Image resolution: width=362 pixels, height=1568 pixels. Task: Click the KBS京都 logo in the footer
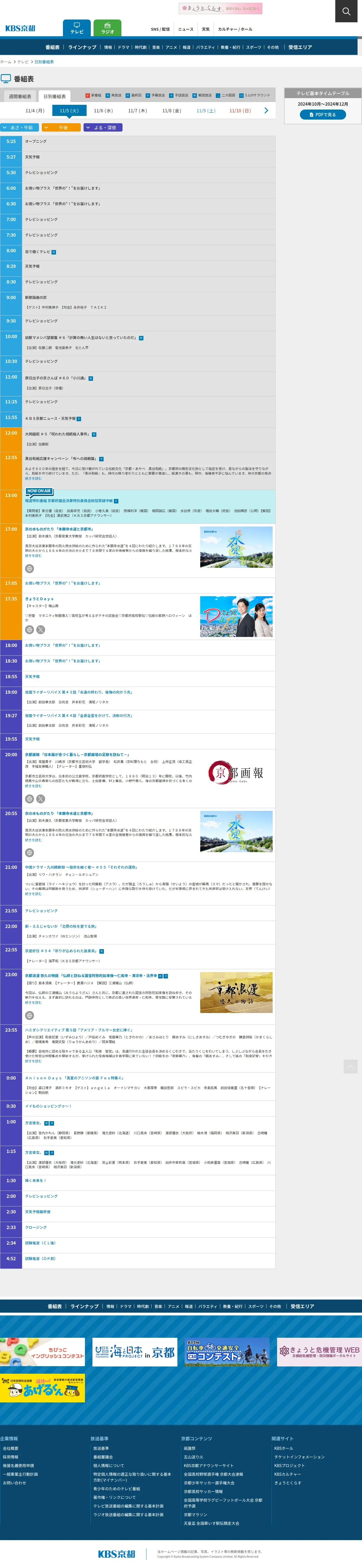pyautogui.click(x=117, y=1554)
